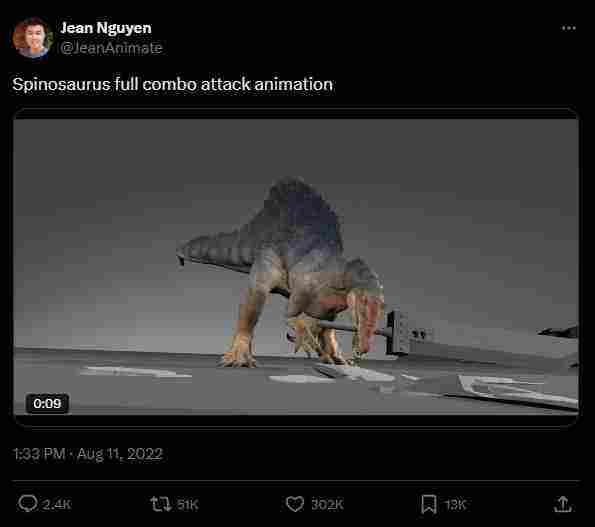Image resolution: width=595 pixels, height=527 pixels.
Task: Play the Spinosaurus animation video
Action: click(296, 267)
